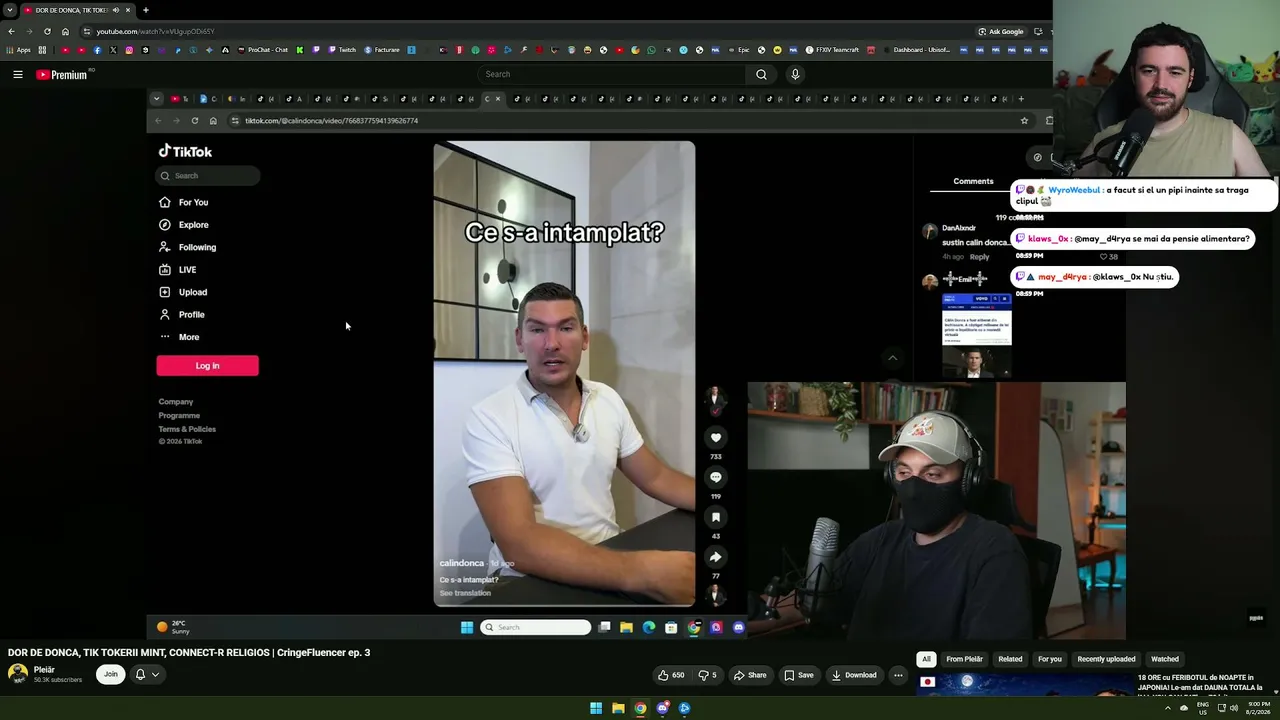Screen dimensions: 1280x720
Task: Open the Epic bookmark
Action: coord(739,50)
